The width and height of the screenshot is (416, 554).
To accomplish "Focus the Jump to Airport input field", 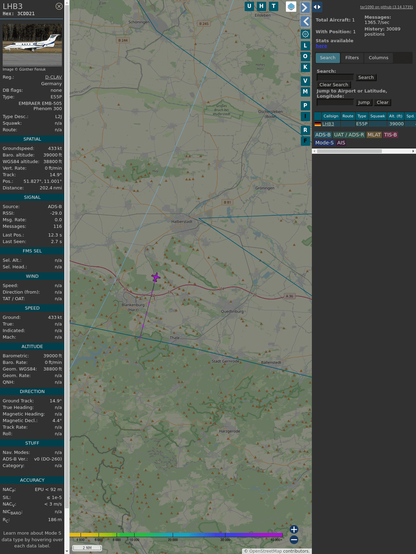I will 335,102.
